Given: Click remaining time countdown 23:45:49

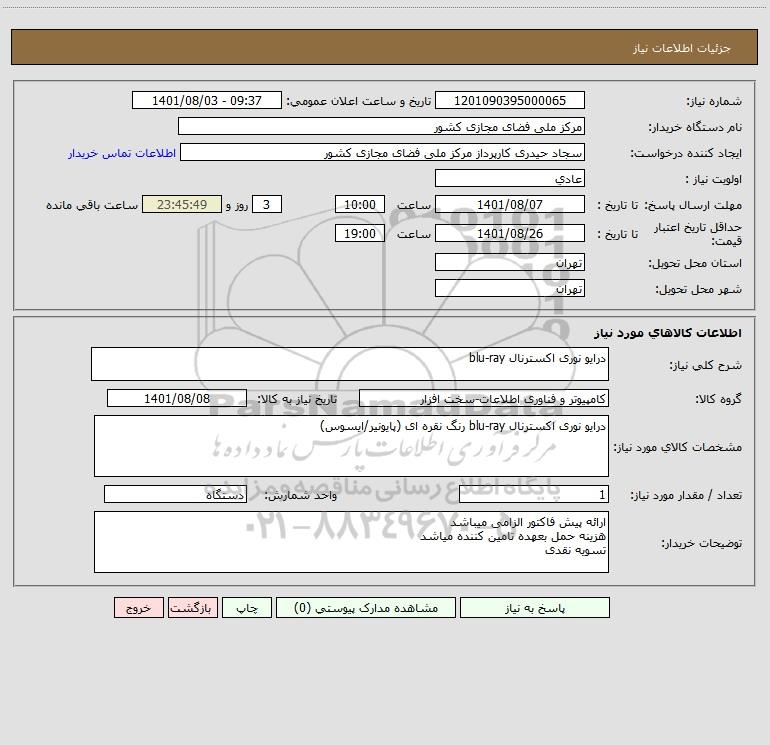Looking at the screenshot, I should pos(182,204).
